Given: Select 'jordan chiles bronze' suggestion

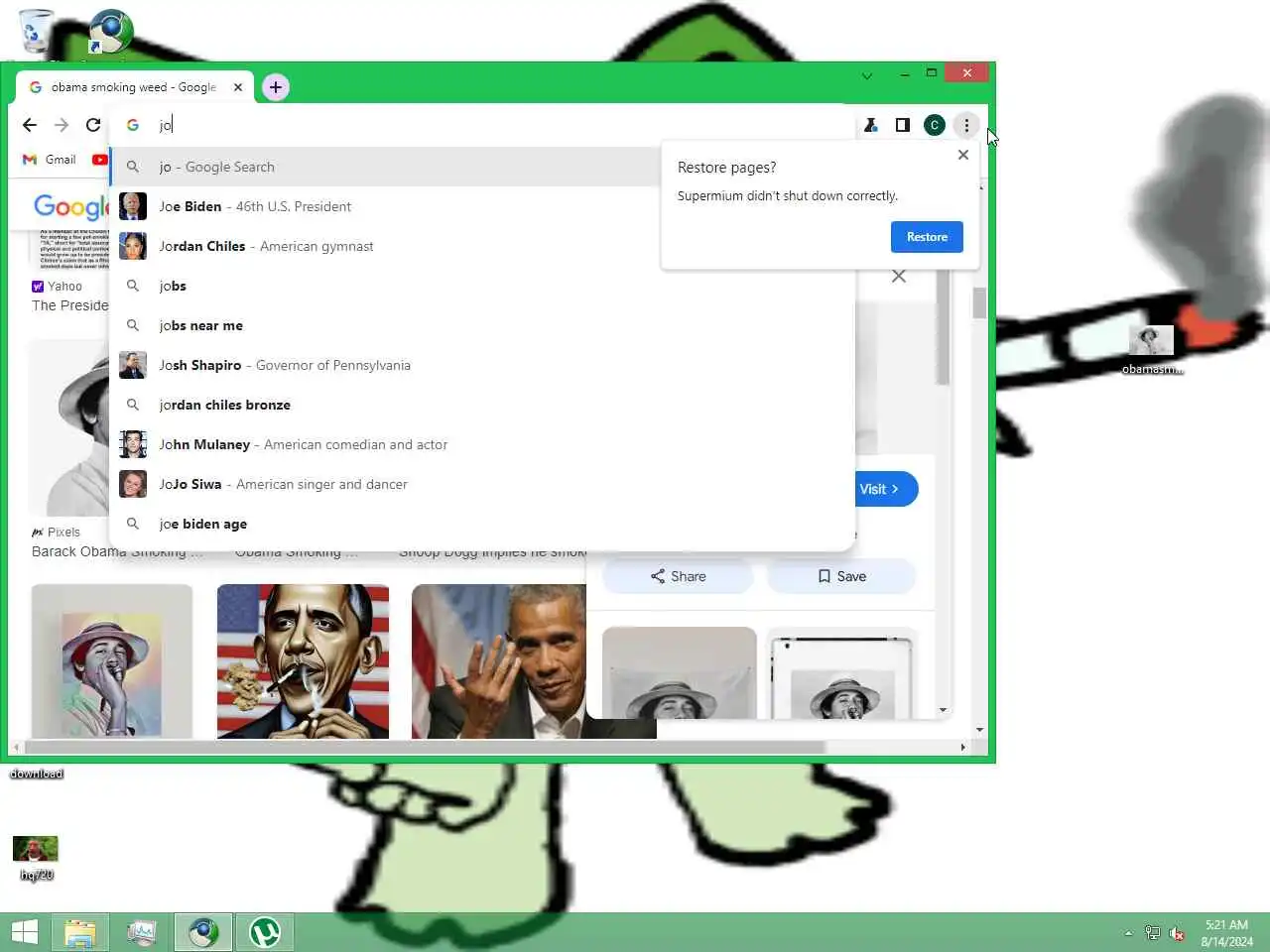Looking at the screenshot, I should pyautogui.click(x=482, y=405).
